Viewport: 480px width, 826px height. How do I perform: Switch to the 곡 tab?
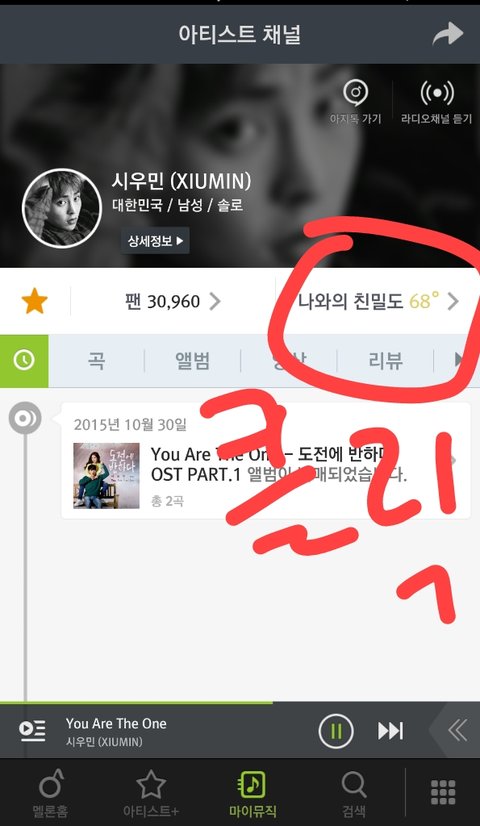(96, 361)
